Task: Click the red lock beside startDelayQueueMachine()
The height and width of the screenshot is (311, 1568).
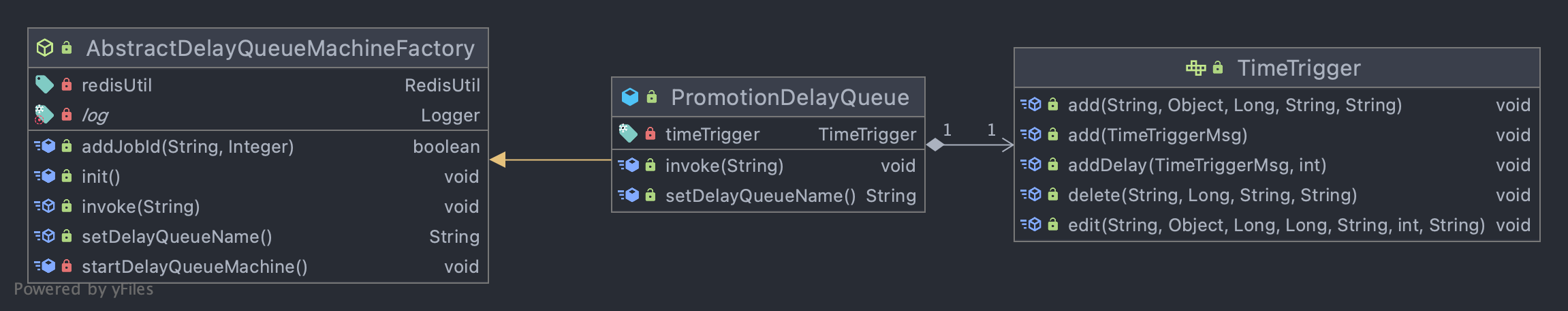Action: (x=67, y=266)
